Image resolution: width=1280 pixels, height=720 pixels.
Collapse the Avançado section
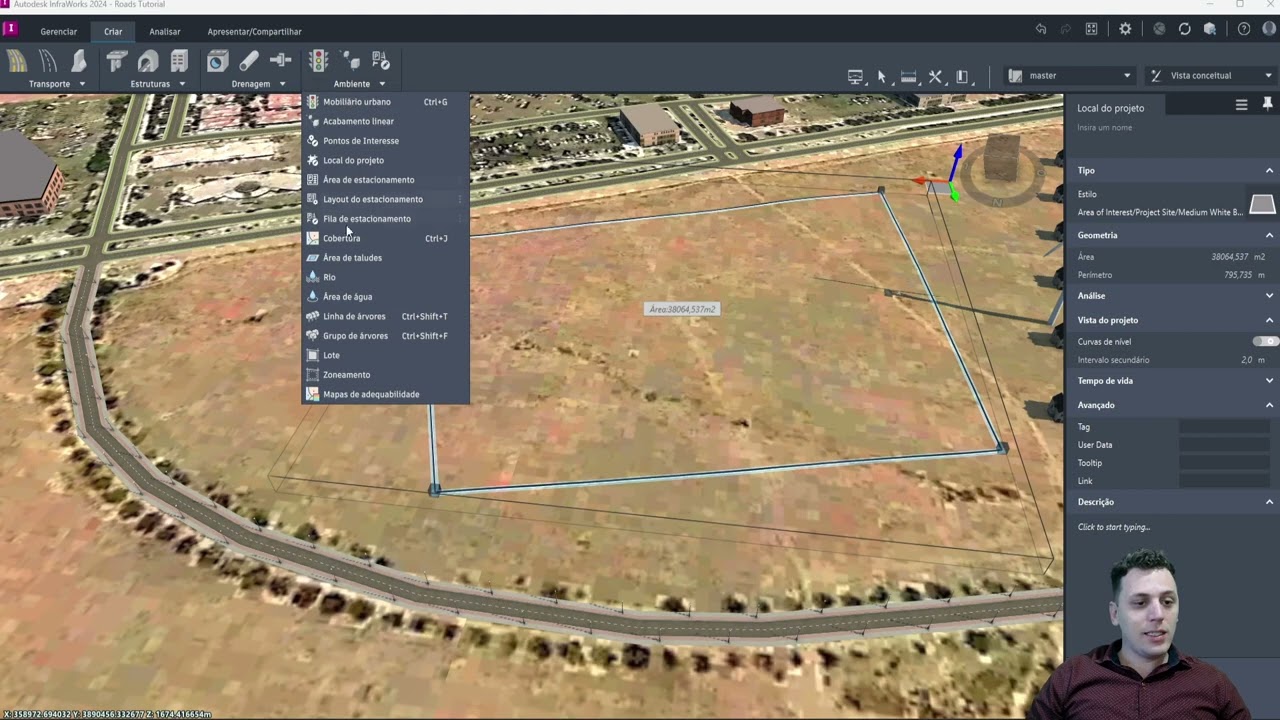1270,405
